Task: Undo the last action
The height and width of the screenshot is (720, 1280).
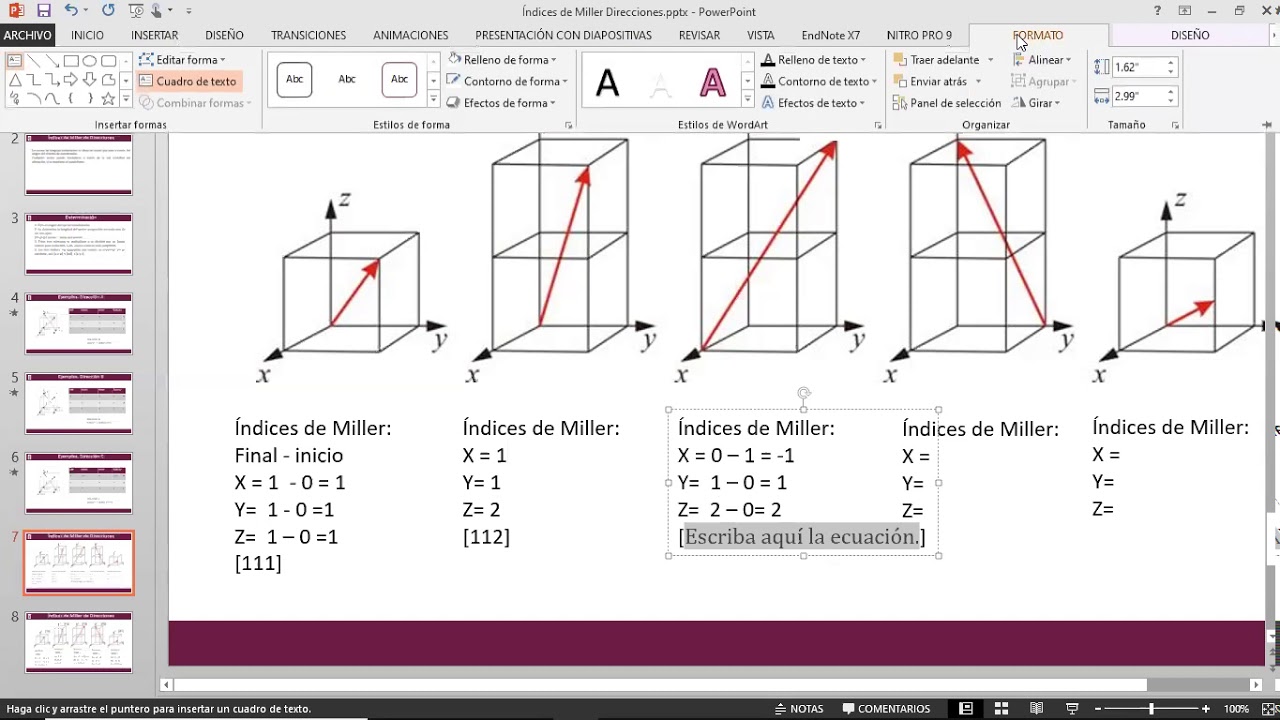Action: 70,11
